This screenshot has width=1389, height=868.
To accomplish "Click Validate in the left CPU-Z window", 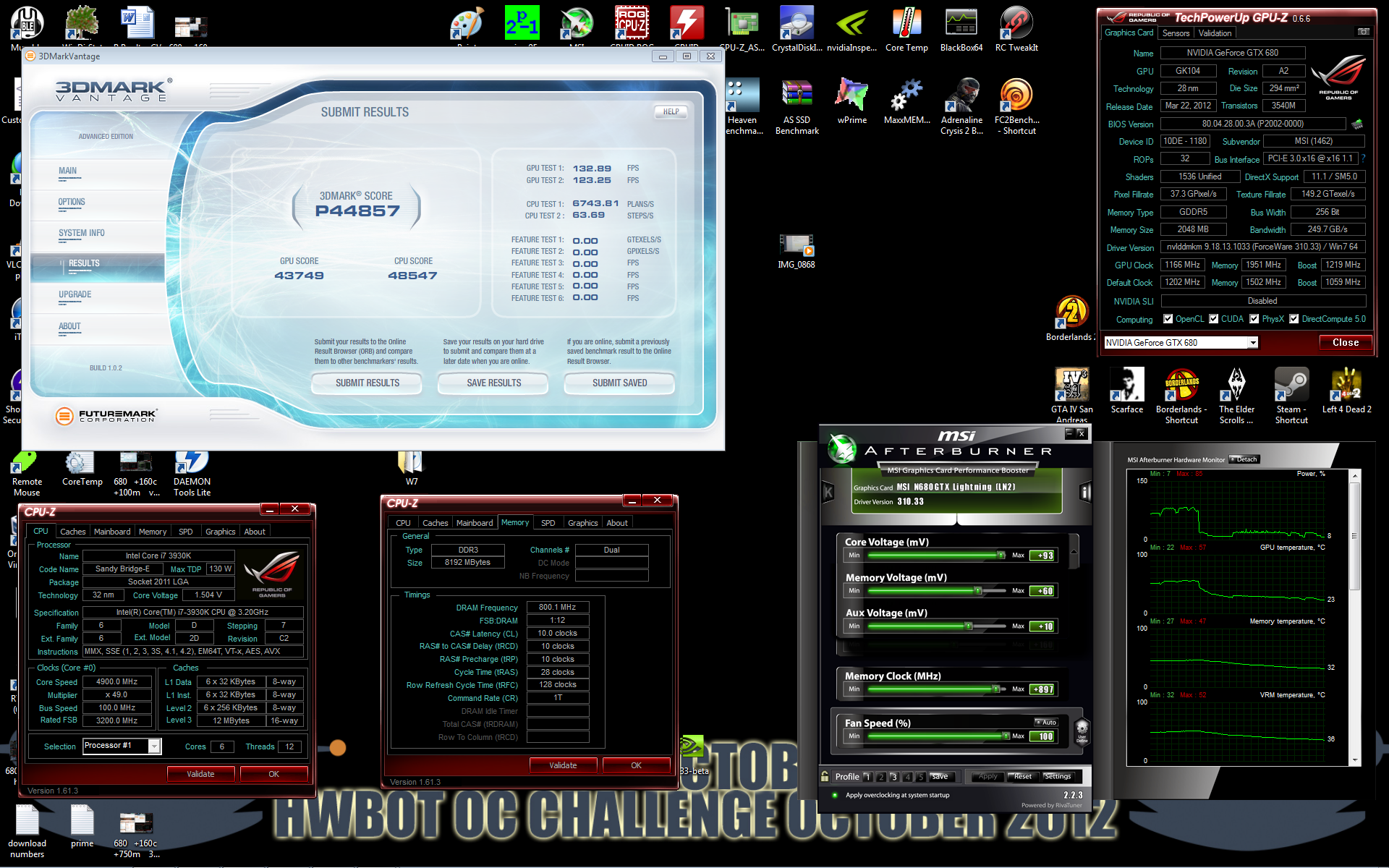I will tap(200, 774).
